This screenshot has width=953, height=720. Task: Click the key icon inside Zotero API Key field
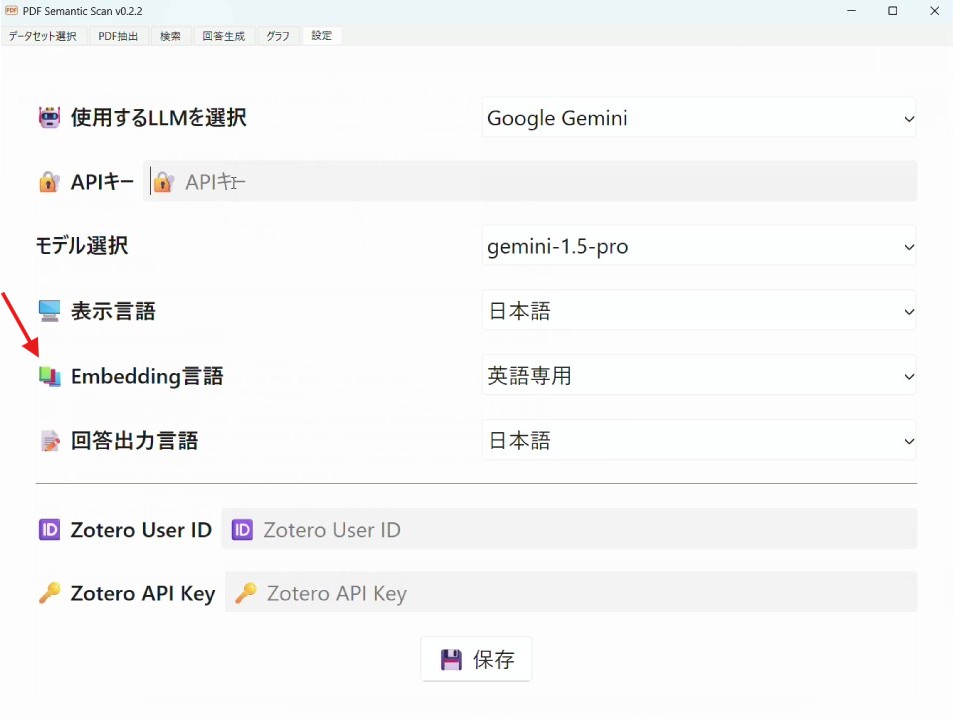pyautogui.click(x=246, y=593)
